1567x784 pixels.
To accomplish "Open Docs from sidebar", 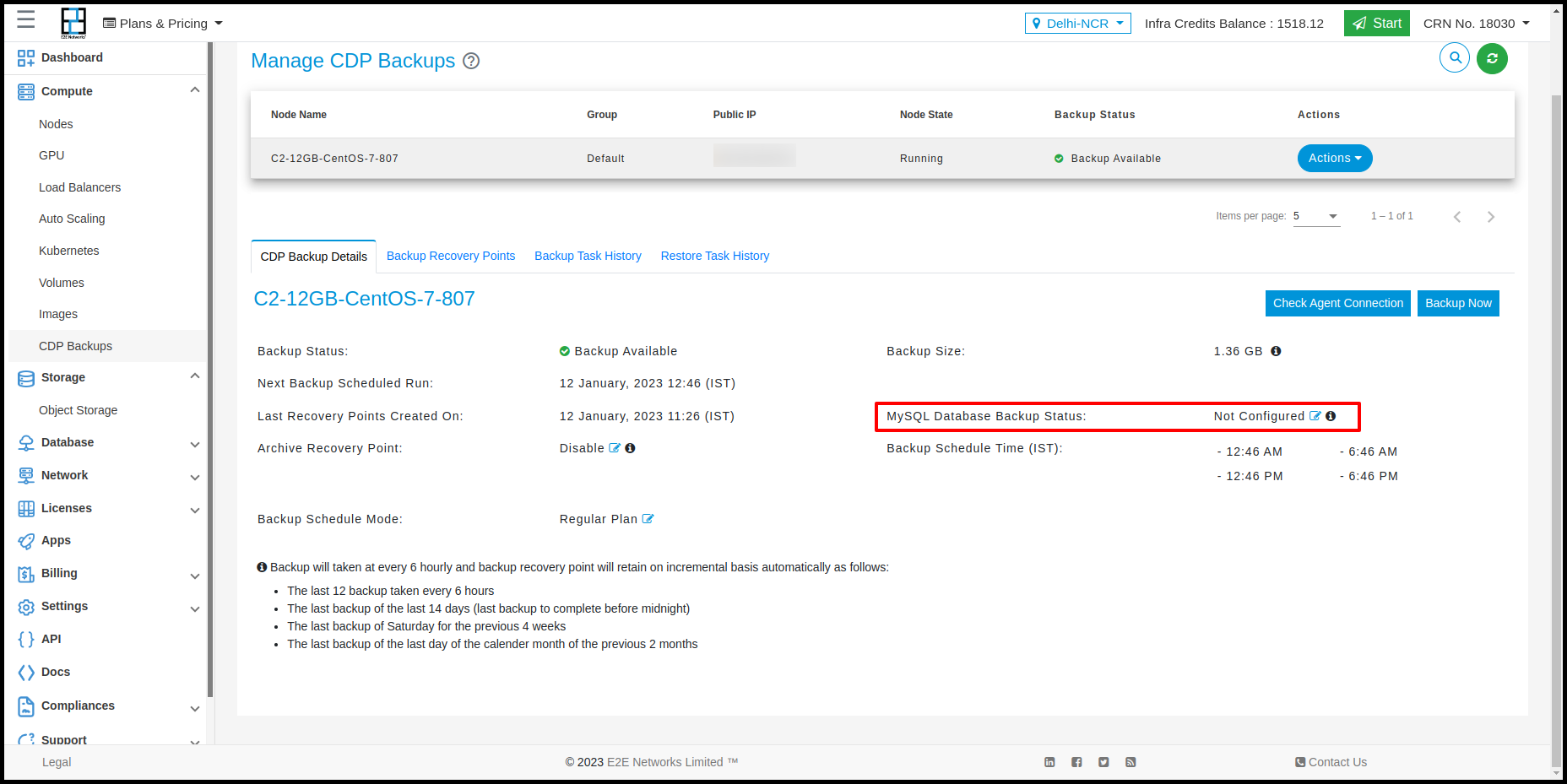I will coord(56,672).
